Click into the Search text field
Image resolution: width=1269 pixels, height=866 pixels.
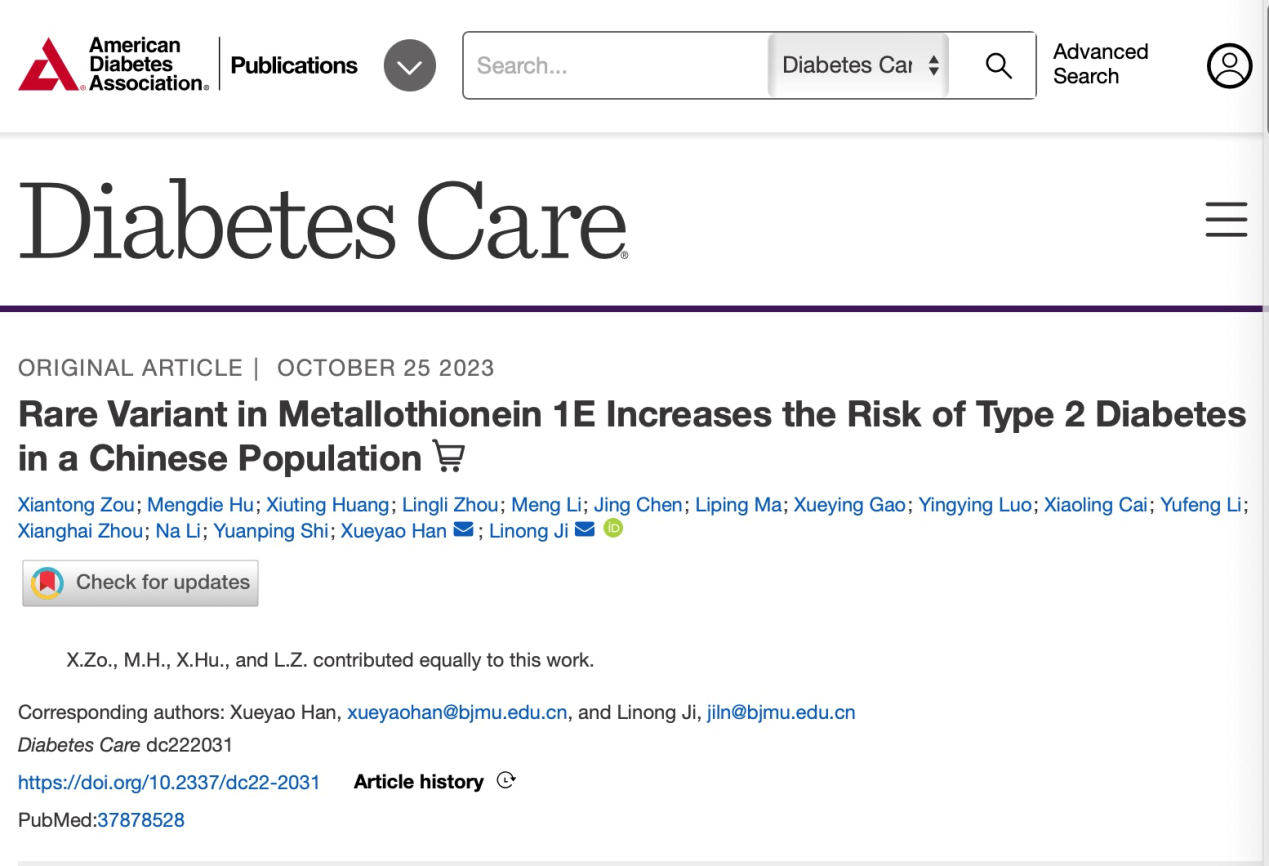click(x=615, y=66)
